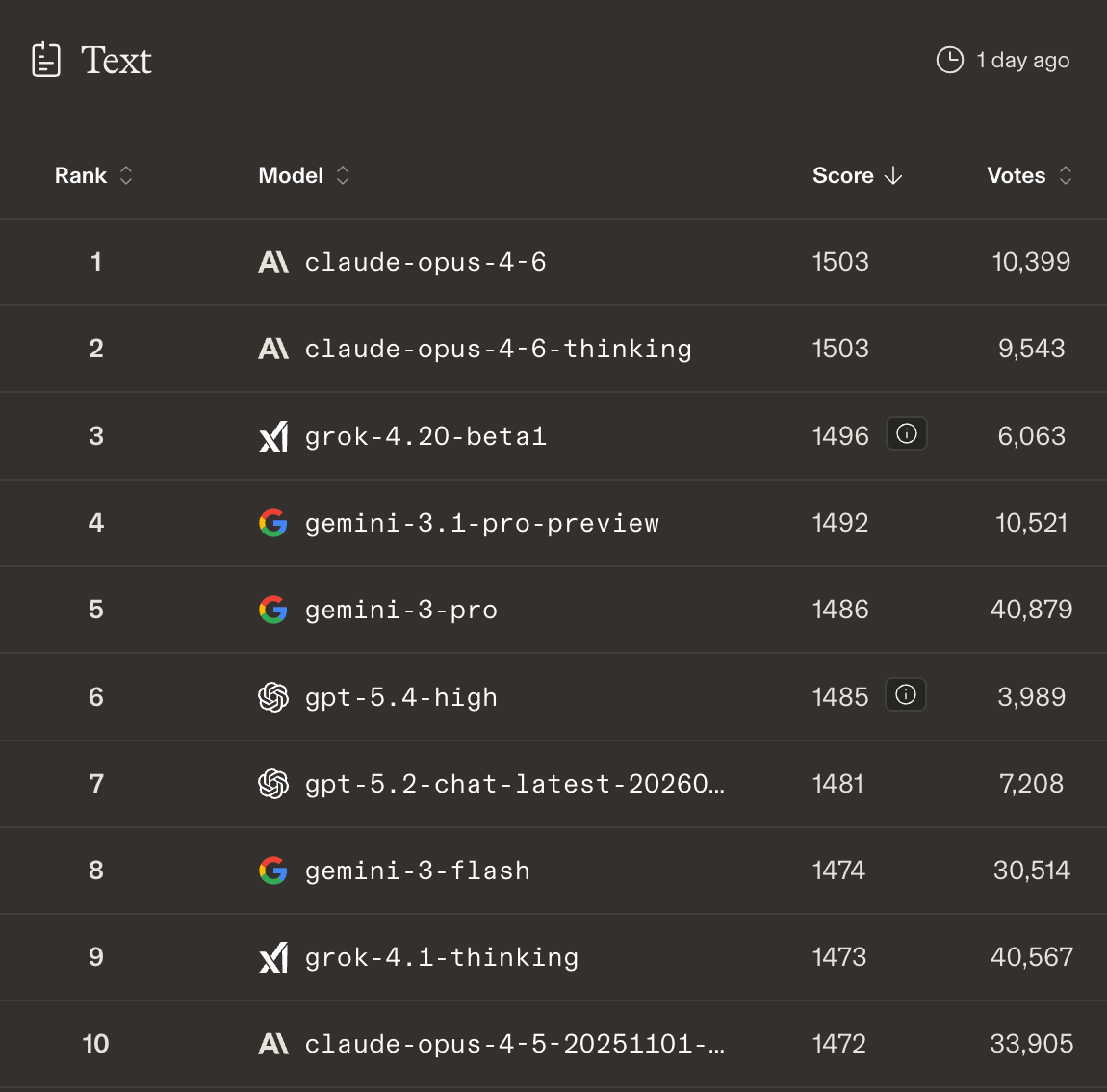Screen dimensions: 1107x1092
Task: Click xAI logo beside grok-4.1-thinking
Action: [x=273, y=957]
